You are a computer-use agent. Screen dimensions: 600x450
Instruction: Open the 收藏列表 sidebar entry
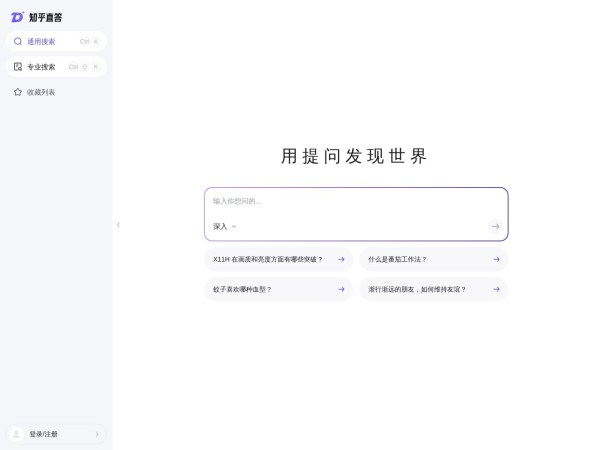[42, 92]
